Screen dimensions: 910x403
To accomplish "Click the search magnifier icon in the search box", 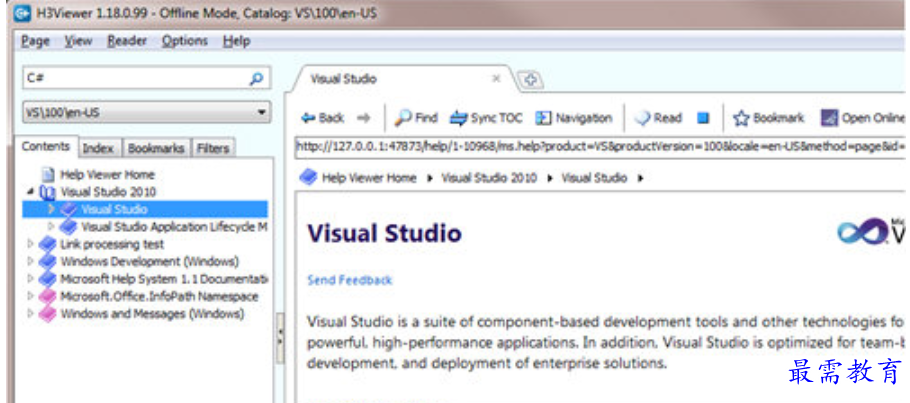I will (x=256, y=79).
